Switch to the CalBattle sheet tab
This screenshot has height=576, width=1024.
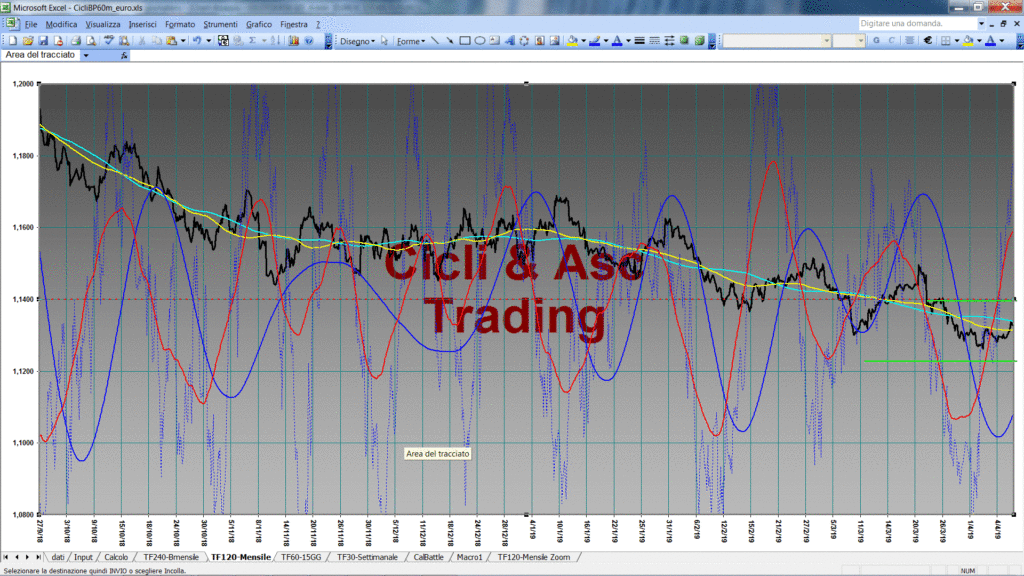coord(428,557)
